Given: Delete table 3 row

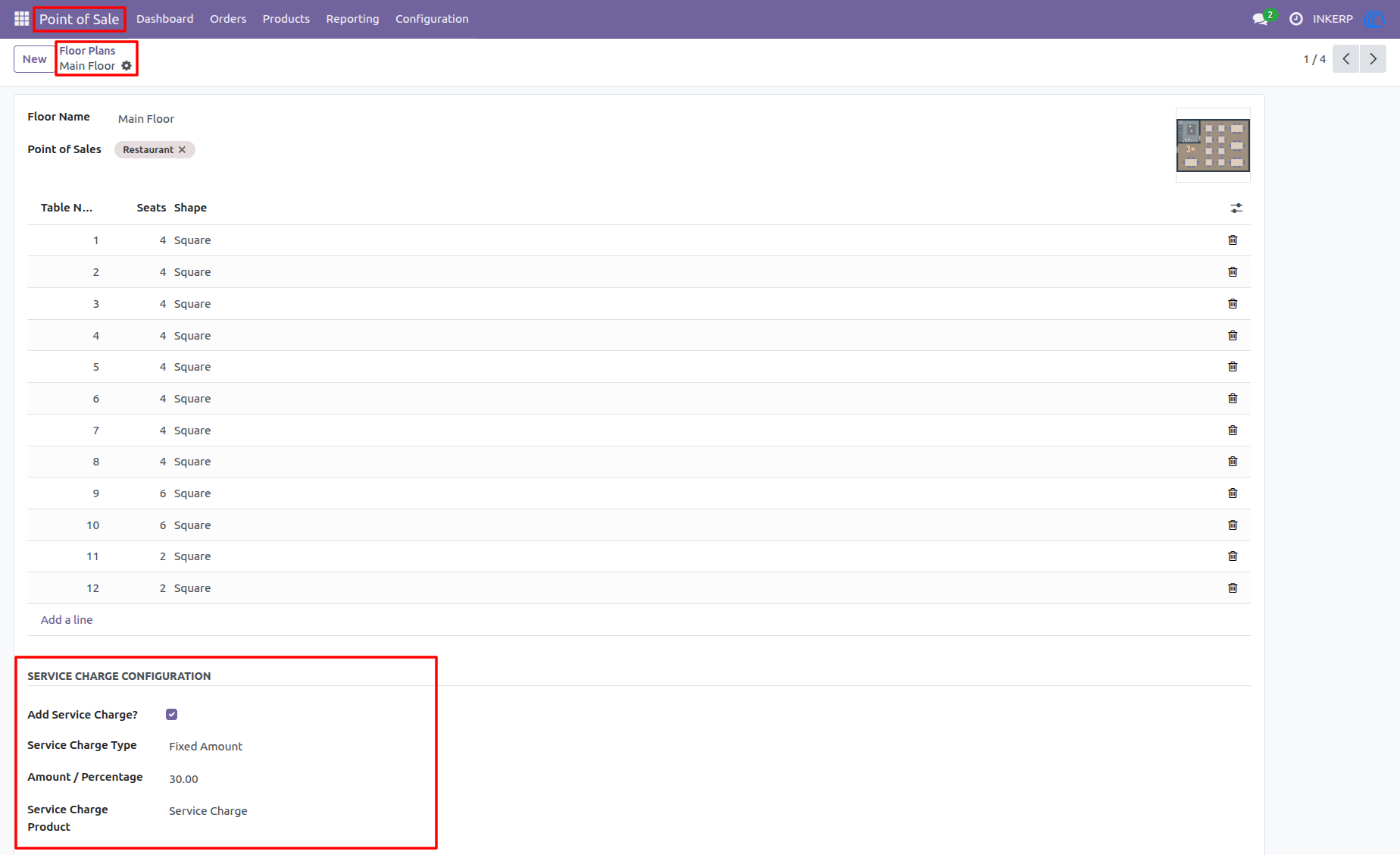Looking at the screenshot, I should (x=1233, y=304).
